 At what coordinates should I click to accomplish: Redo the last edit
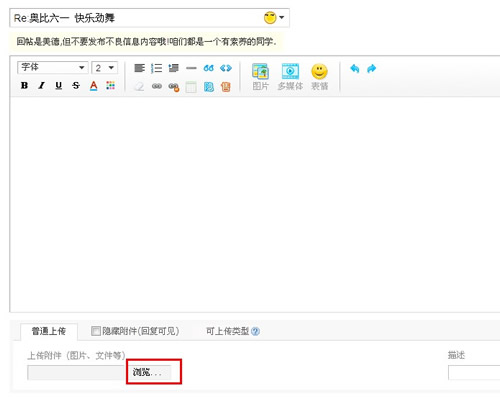click(x=371, y=69)
